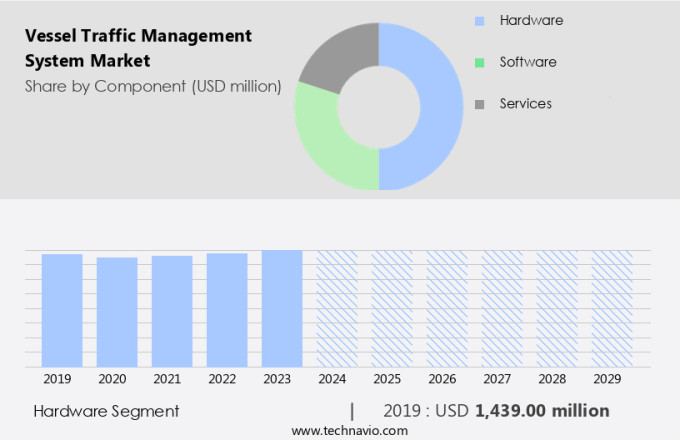The image size is (680, 440).
Task: Click the 2027 axis label
Action: (497, 379)
